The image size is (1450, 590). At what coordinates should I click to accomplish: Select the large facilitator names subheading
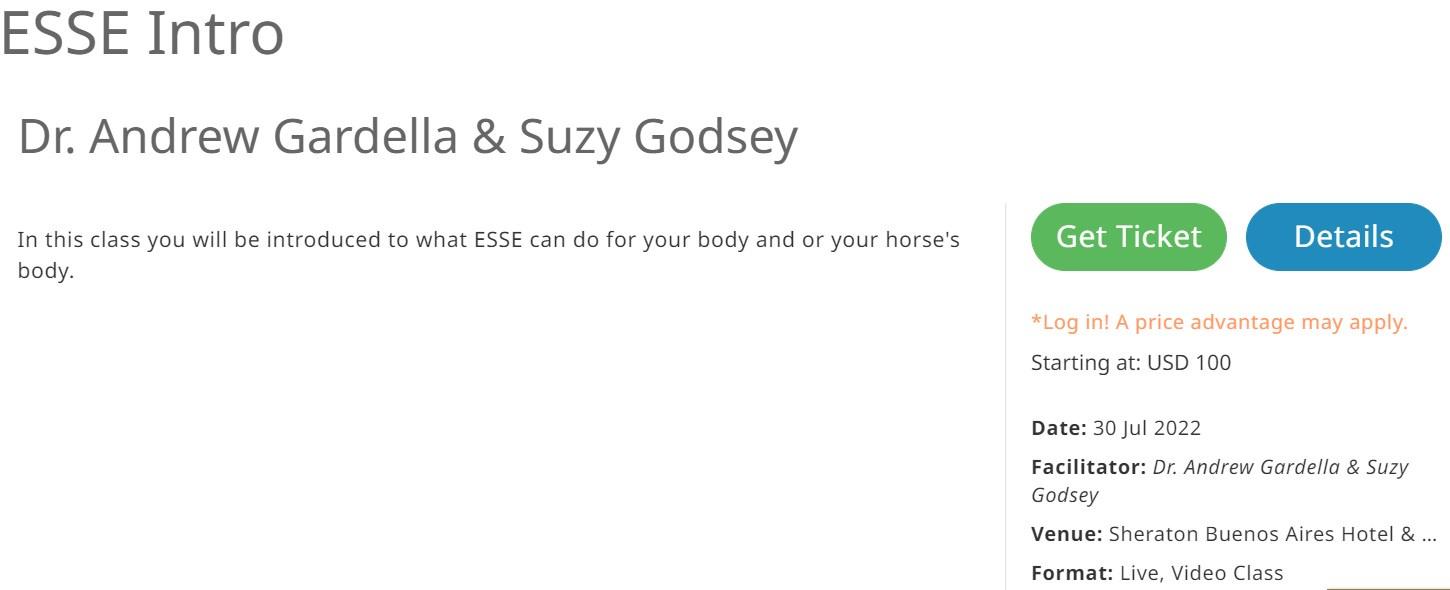408,137
